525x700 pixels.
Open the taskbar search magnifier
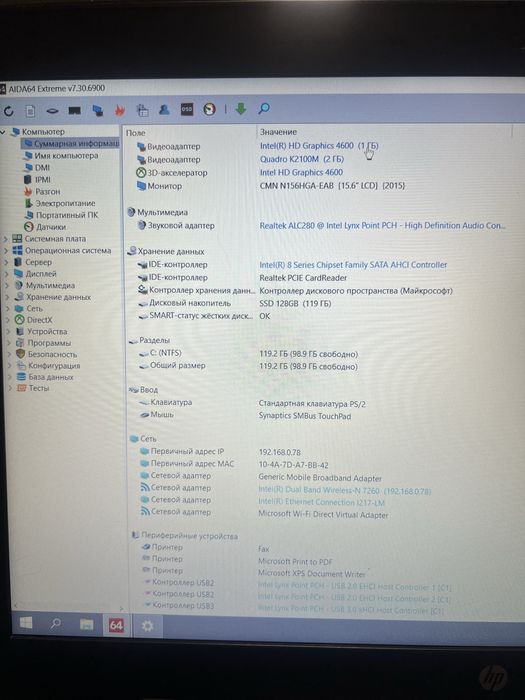56,624
